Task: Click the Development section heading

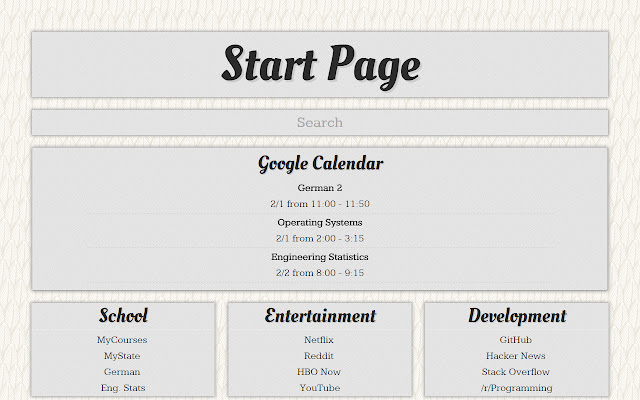Action: 517,316
